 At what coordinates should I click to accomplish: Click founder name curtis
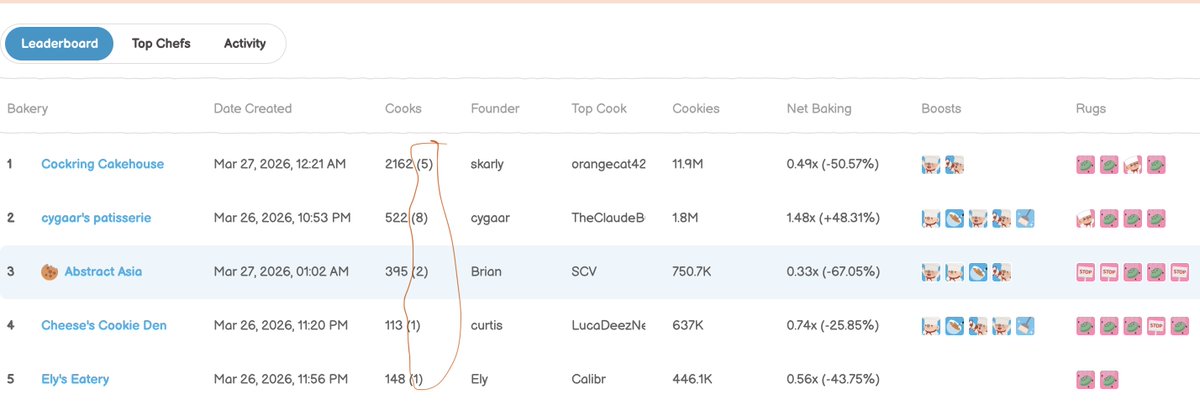pyautogui.click(x=487, y=326)
